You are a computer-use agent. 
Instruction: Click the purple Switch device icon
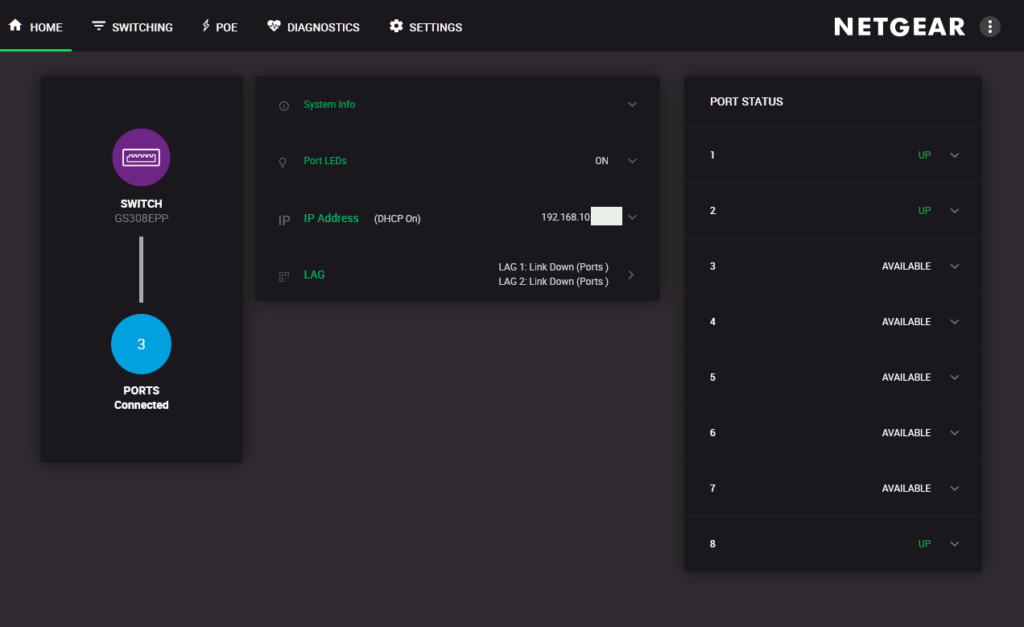pyautogui.click(x=141, y=157)
